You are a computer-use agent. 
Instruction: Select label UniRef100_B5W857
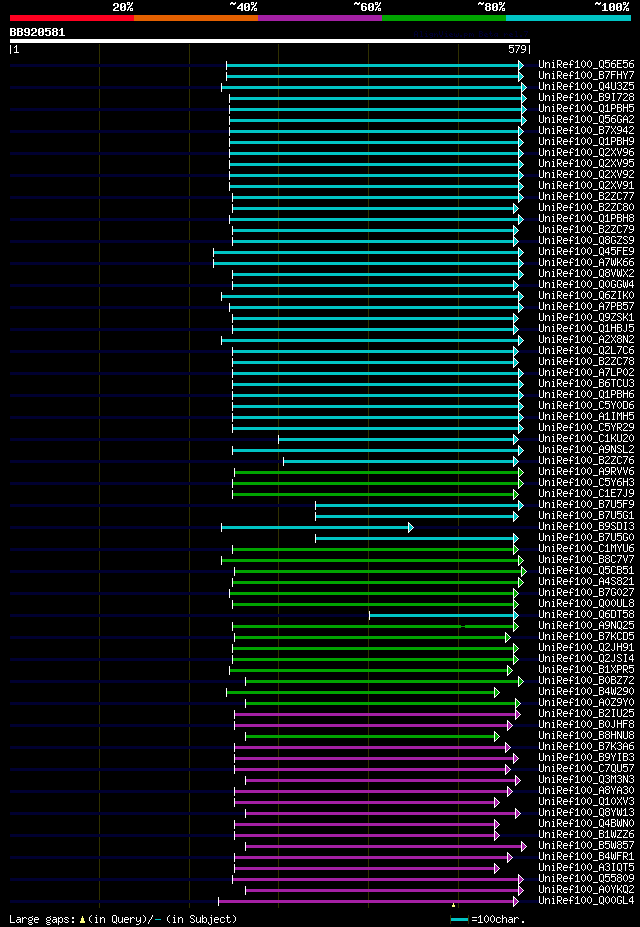pyautogui.click(x=586, y=846)
